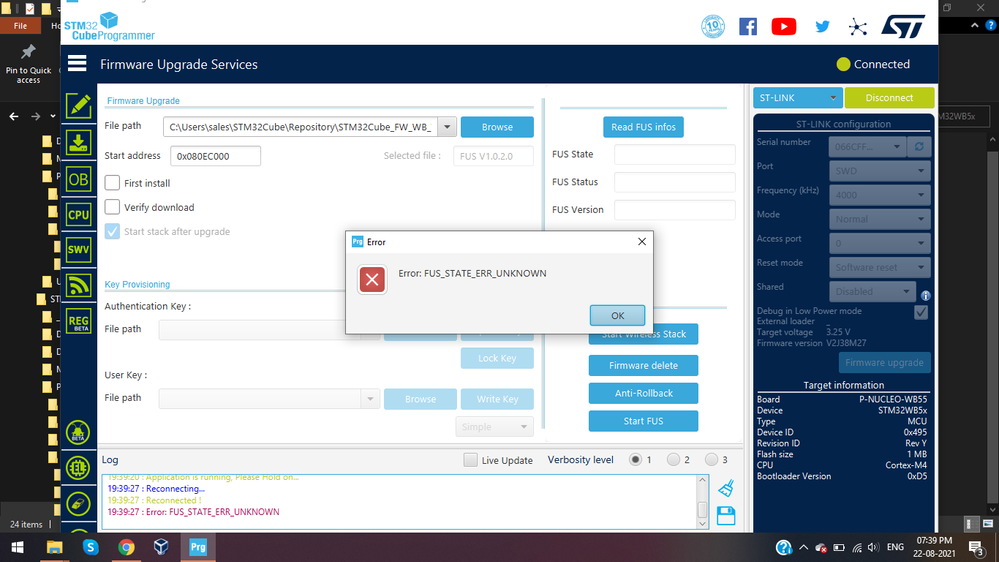Open Erasing & Programming download icon
999x562 pixels.
point(78,142)
